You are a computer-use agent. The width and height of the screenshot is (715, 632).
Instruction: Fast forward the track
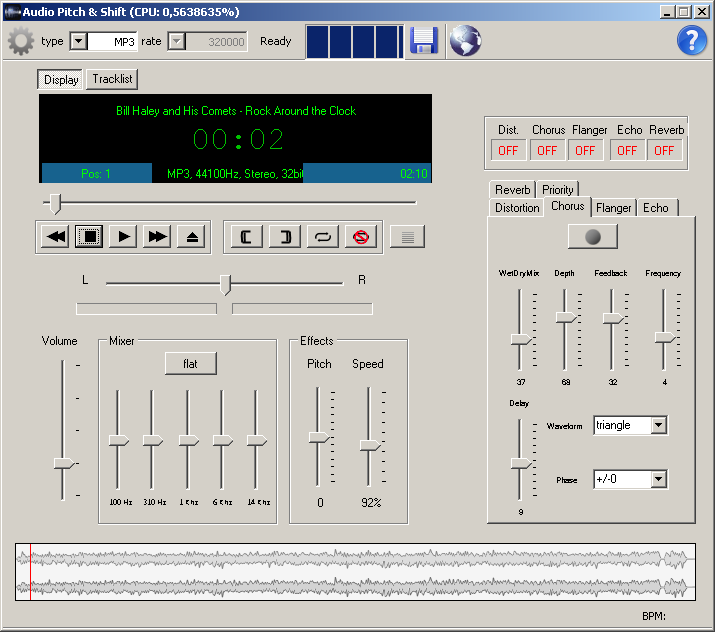pyautogui.click(x=157, y=237)
